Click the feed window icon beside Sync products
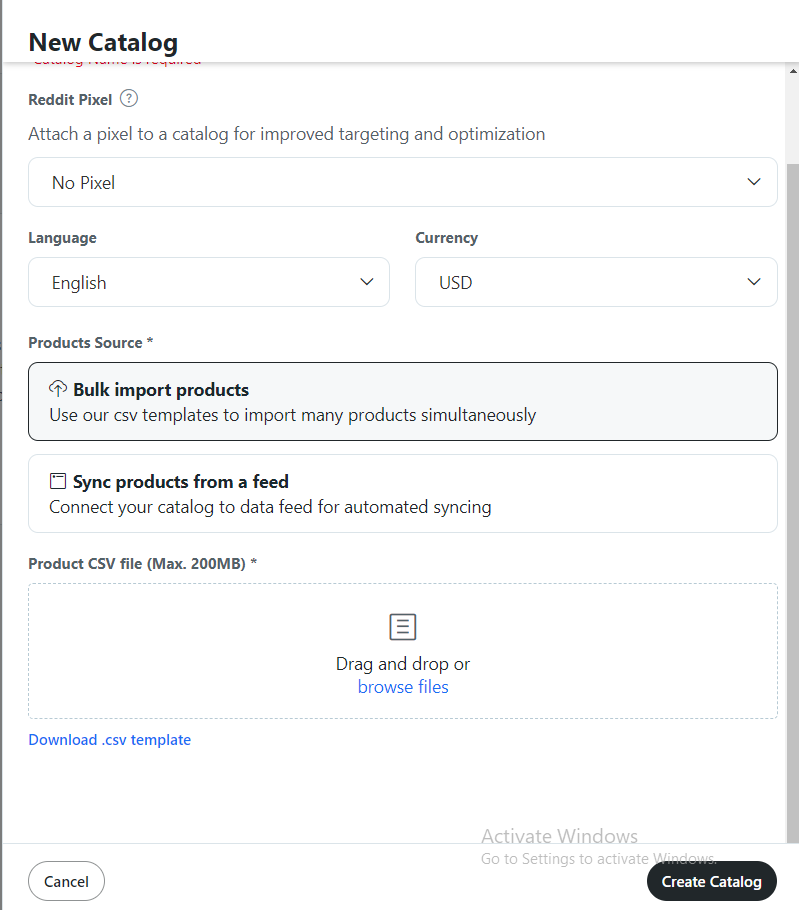The image size is (799, 910). 58,481
